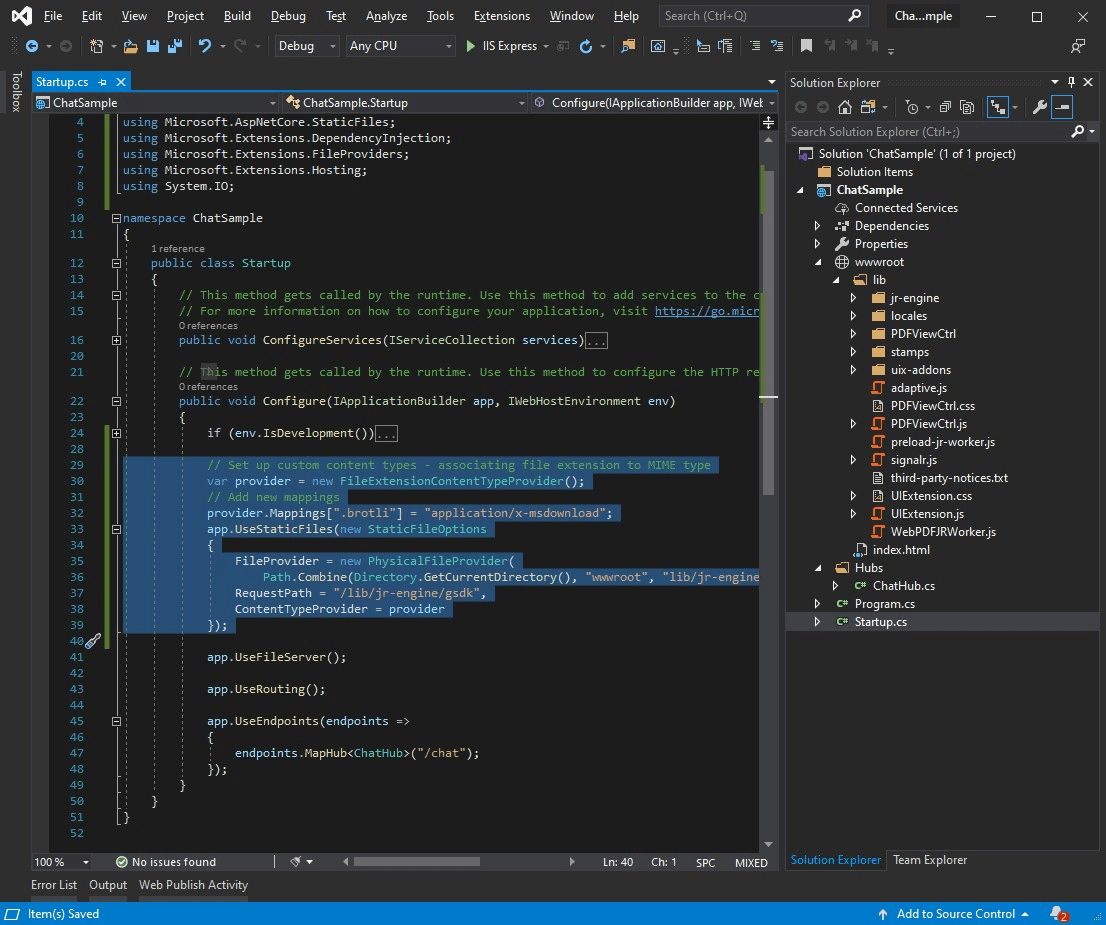Expand the Program.cs node
This screenshot has height=925, width=1106.
coord(818,604)
